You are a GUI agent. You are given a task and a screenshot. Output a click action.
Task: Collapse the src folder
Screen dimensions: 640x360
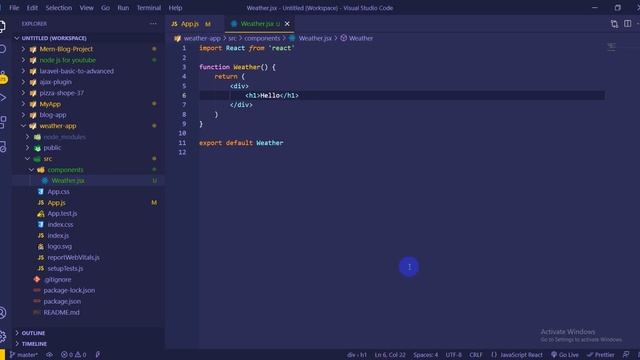[x=47, y=159]
